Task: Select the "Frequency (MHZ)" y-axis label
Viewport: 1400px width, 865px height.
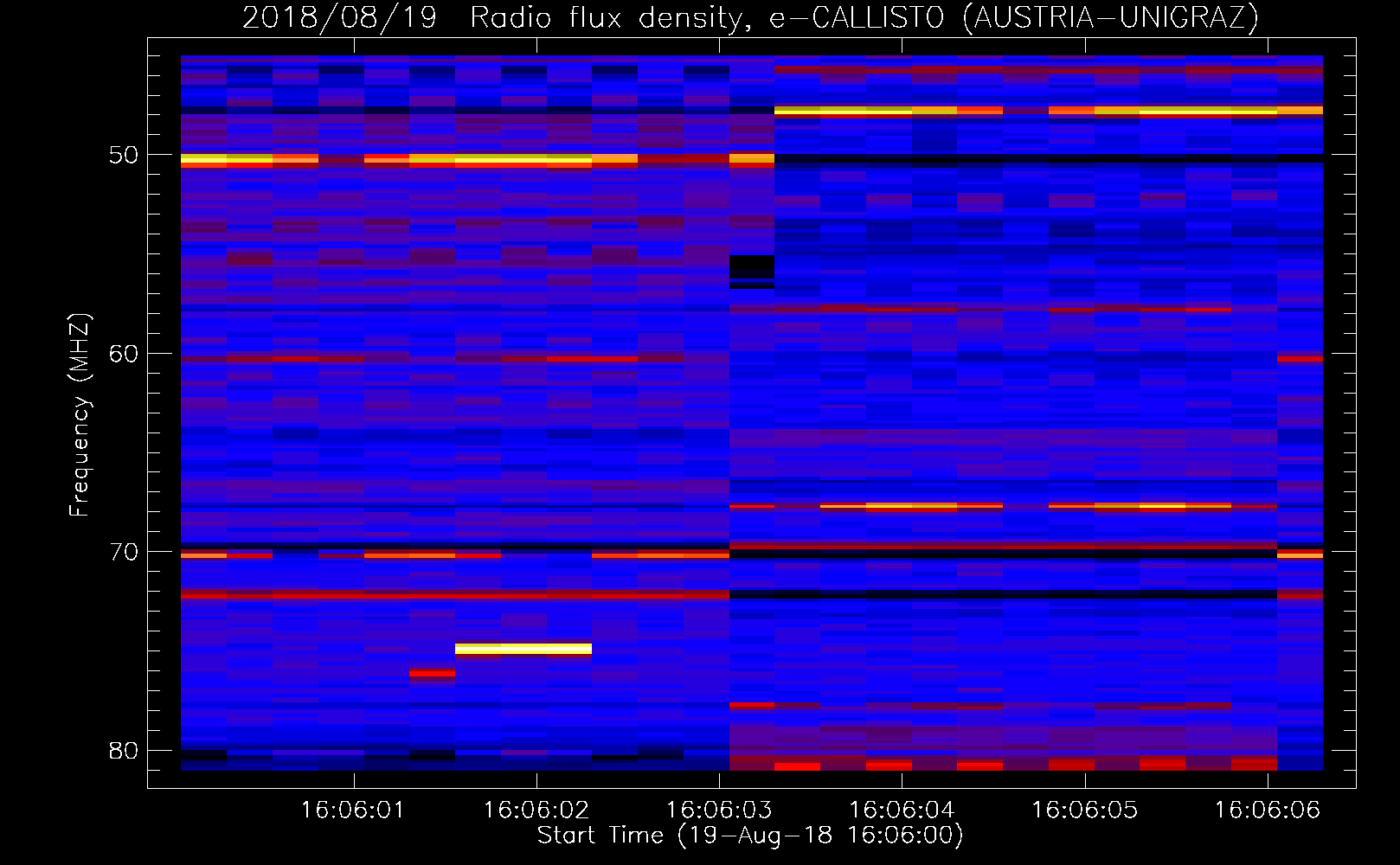Action: tap(80, 415)
